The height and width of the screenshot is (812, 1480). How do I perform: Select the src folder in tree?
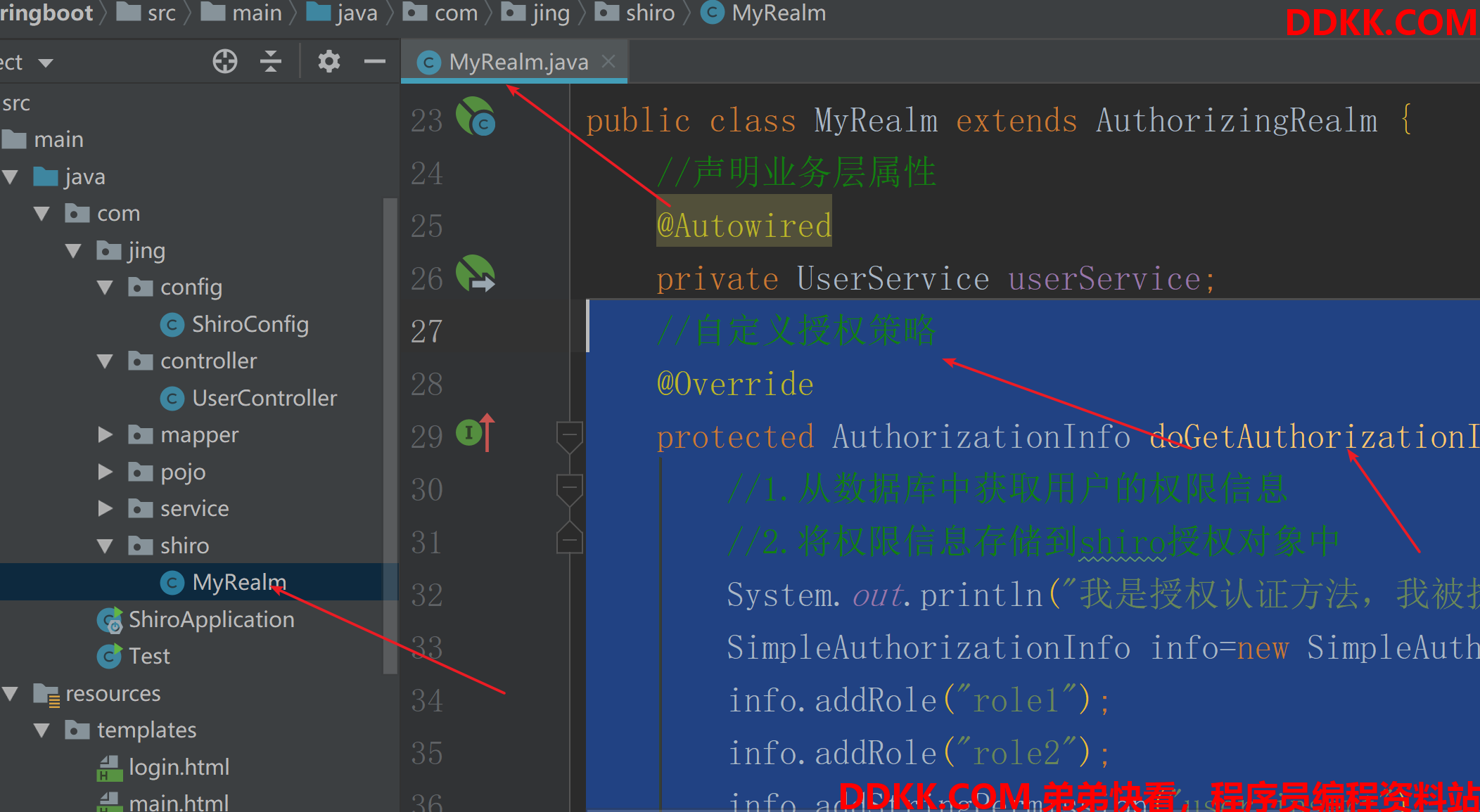point(15,103)
